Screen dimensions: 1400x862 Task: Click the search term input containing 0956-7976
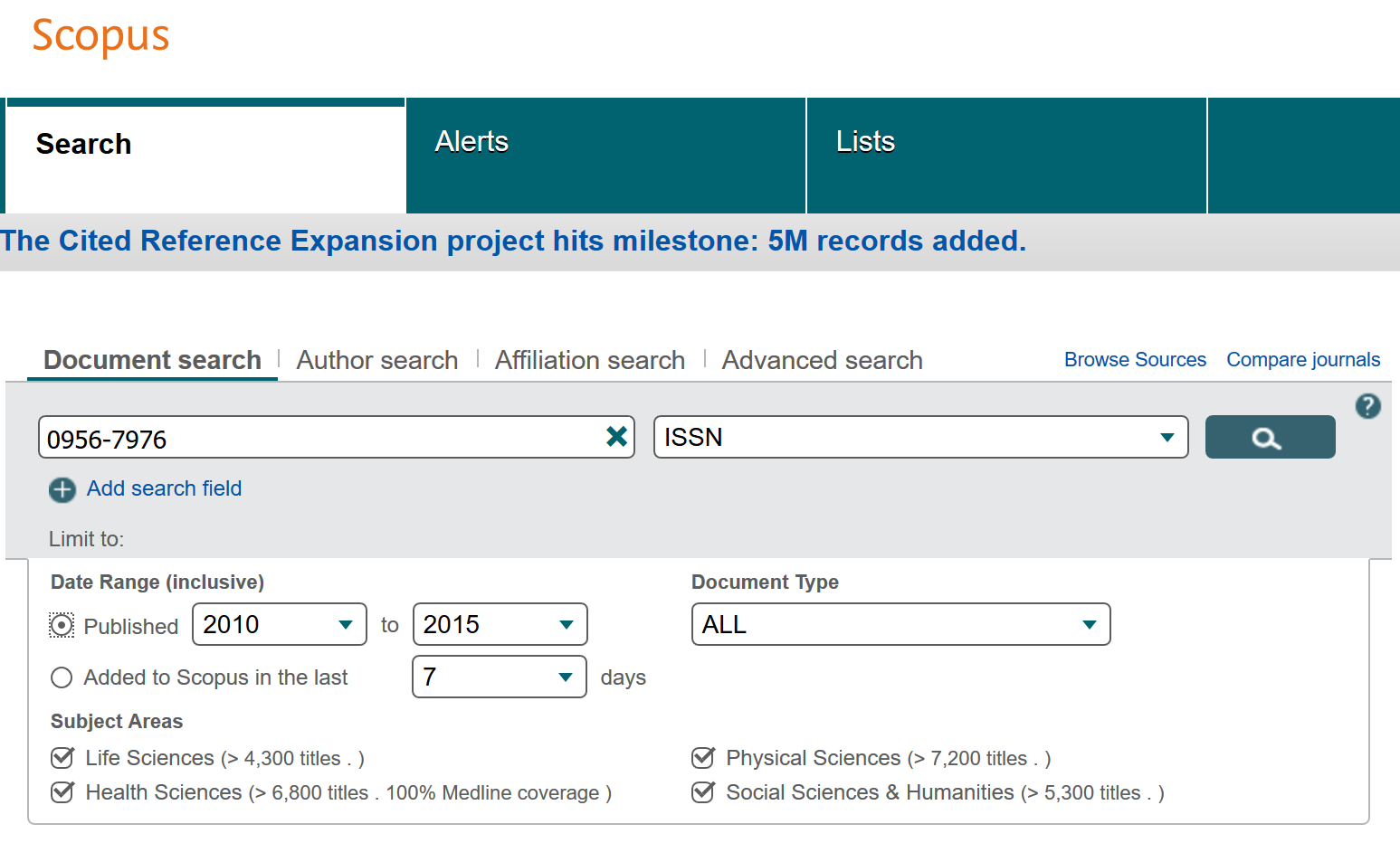(317, 437)
